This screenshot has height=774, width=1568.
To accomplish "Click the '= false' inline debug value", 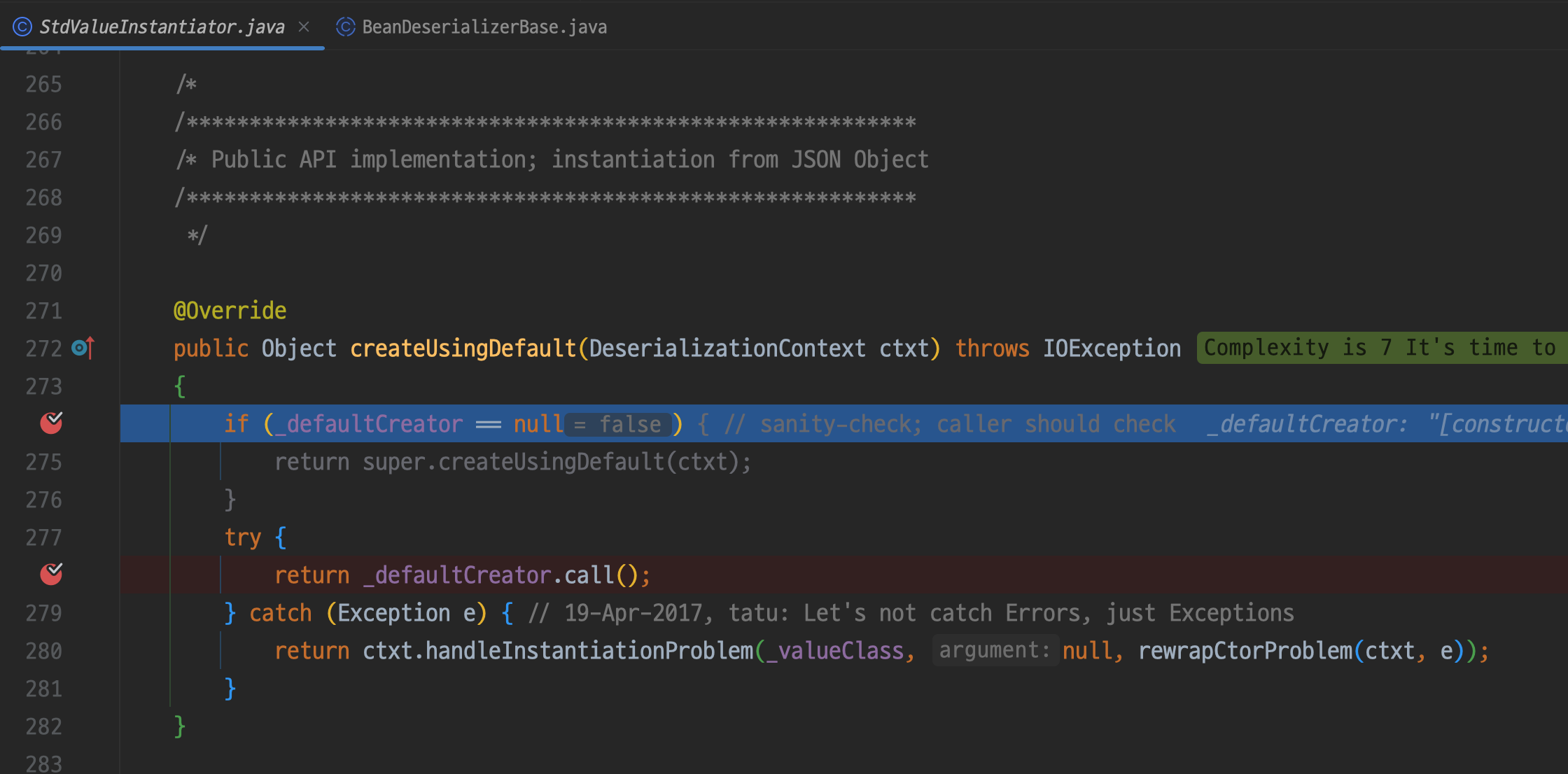I will click(618, 424).
